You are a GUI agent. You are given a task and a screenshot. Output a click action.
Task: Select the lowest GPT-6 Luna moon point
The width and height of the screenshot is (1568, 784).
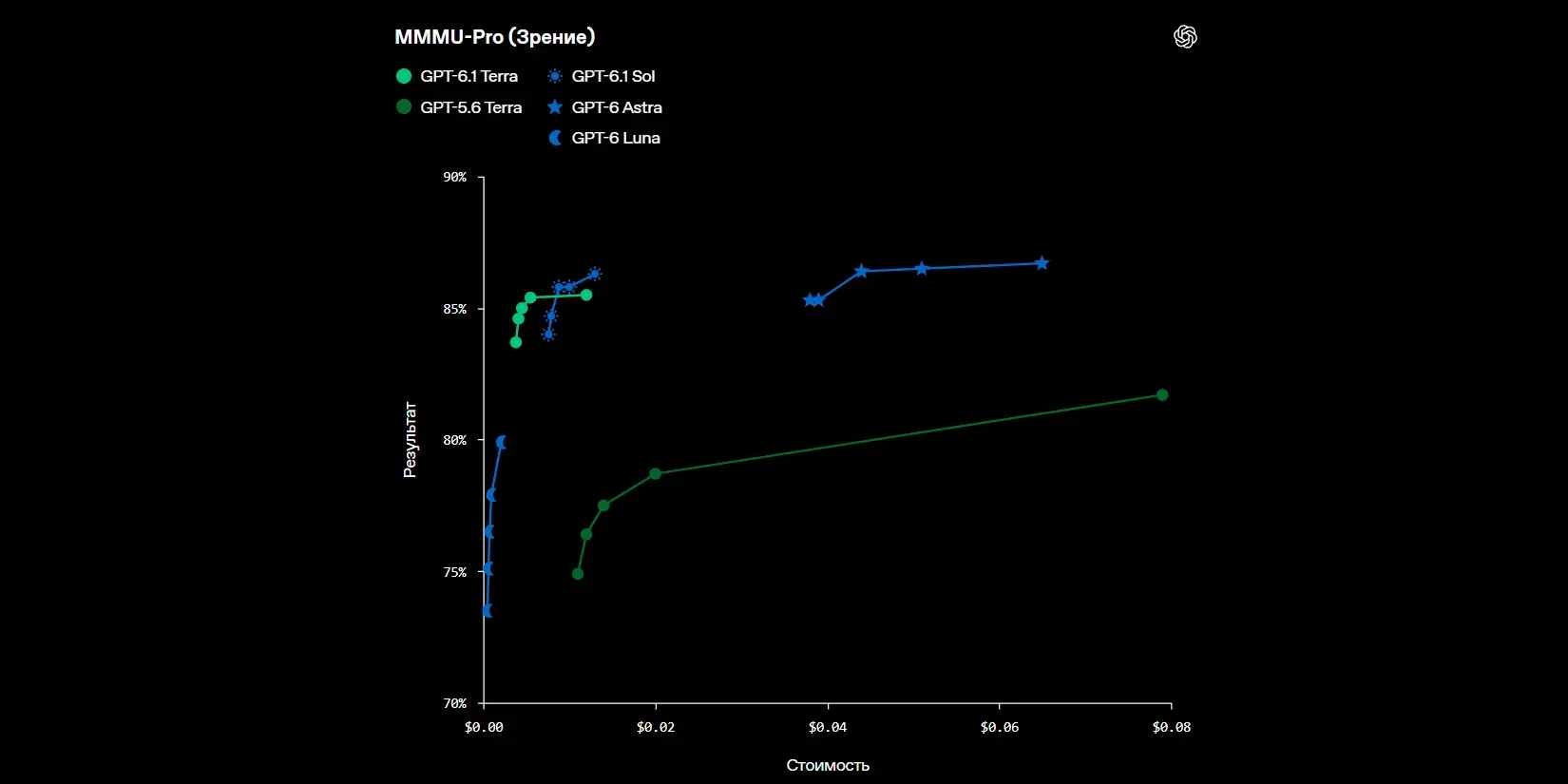487,611
